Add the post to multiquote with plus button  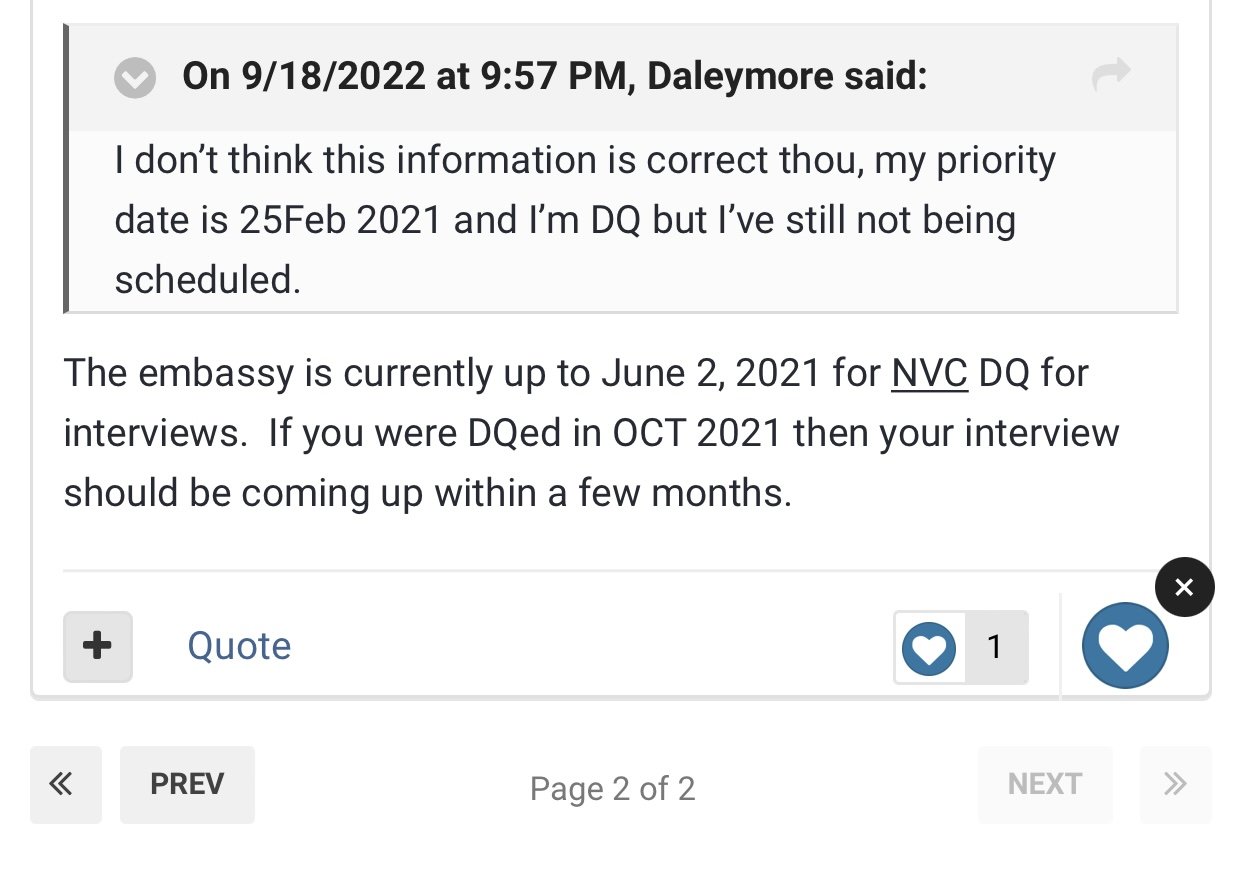pyautogui.click(x=98, y=646)
